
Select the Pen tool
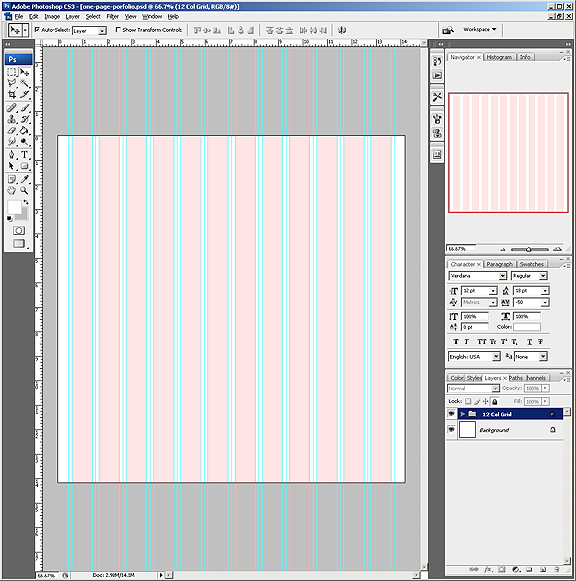[11, 155]
